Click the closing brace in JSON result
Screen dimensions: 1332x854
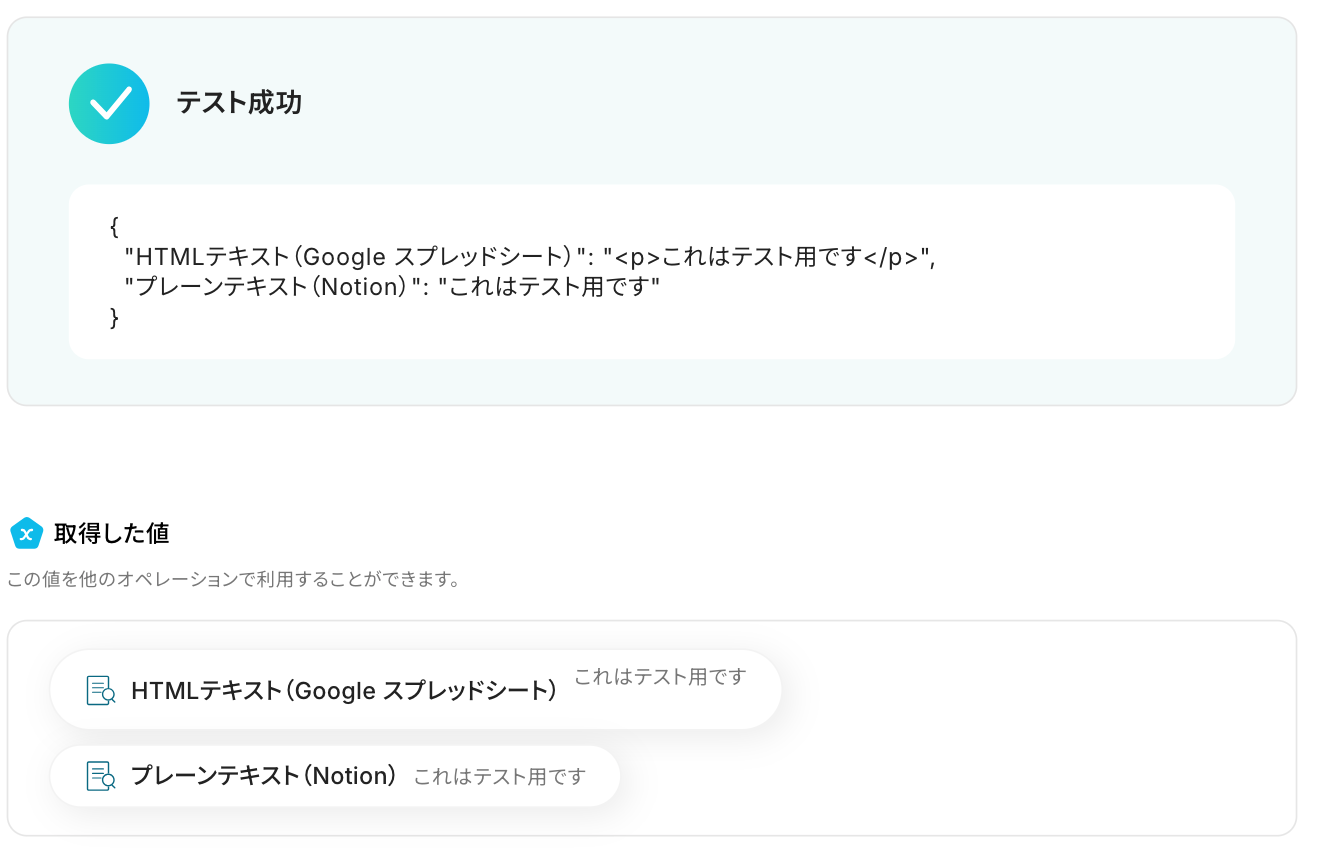pos(114,318)
